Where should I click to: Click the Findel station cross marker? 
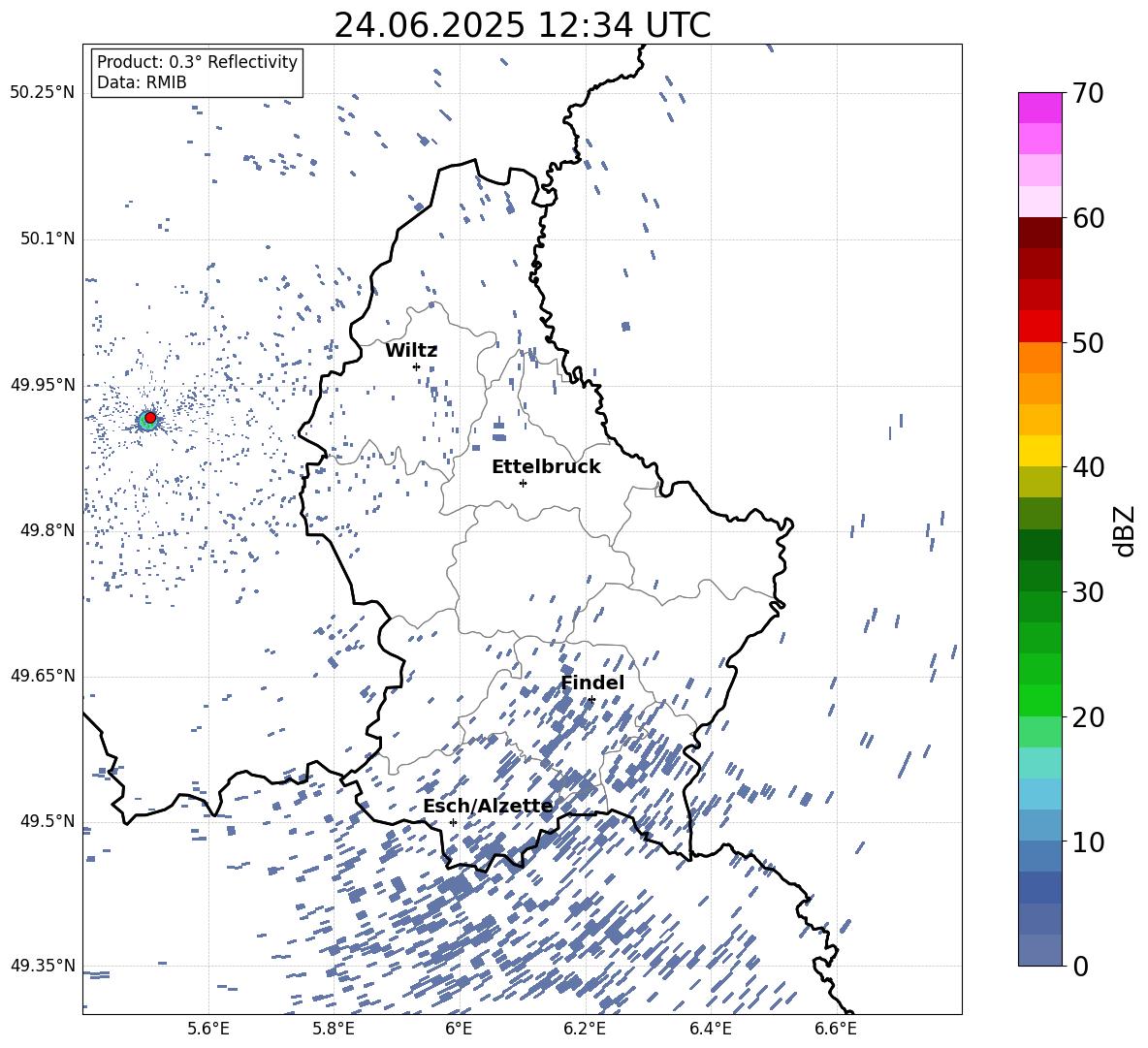590,700
